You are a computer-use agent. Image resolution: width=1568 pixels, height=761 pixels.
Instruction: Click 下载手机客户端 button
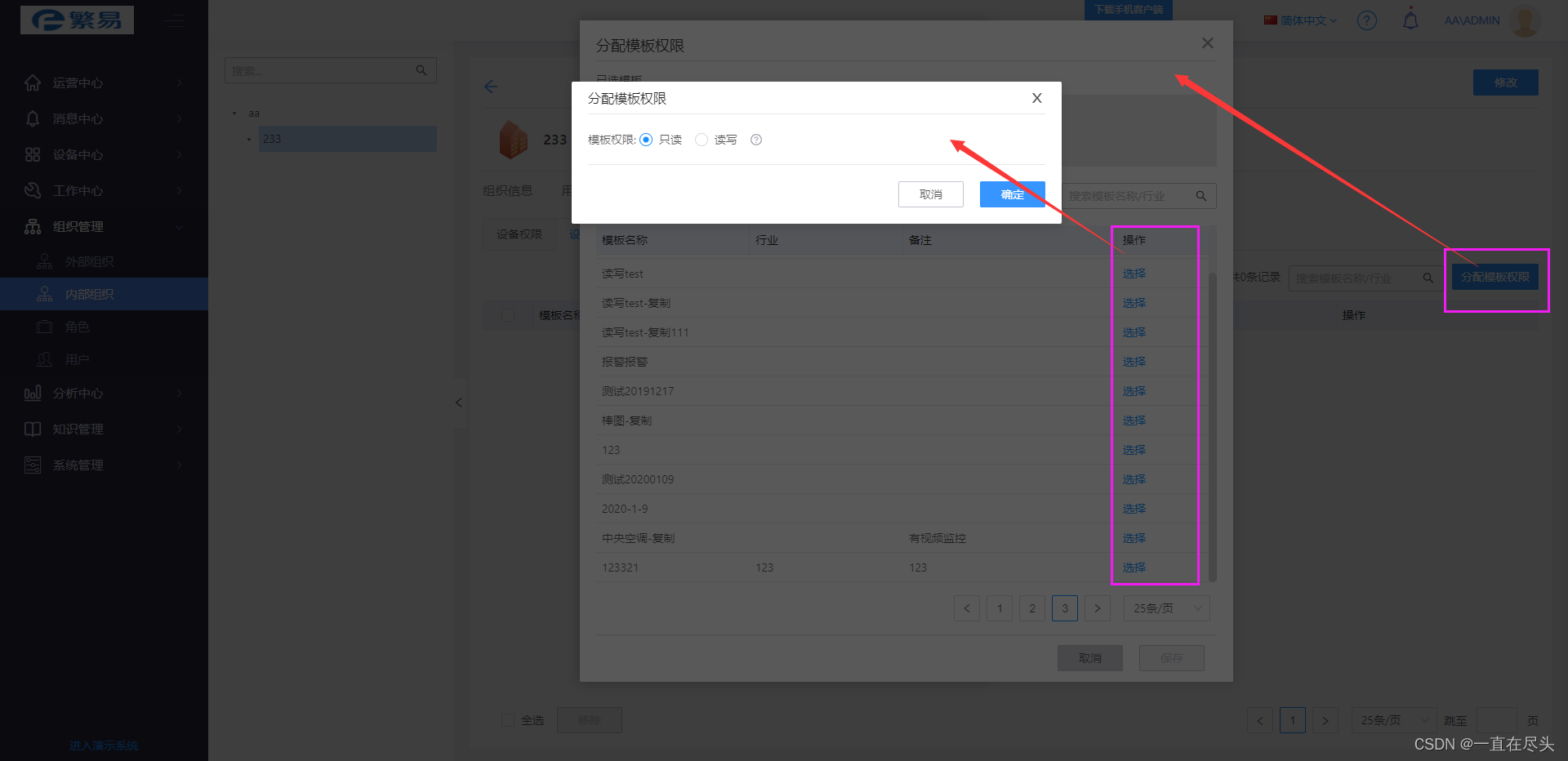pyautogui.click(x=1129, y=9)
